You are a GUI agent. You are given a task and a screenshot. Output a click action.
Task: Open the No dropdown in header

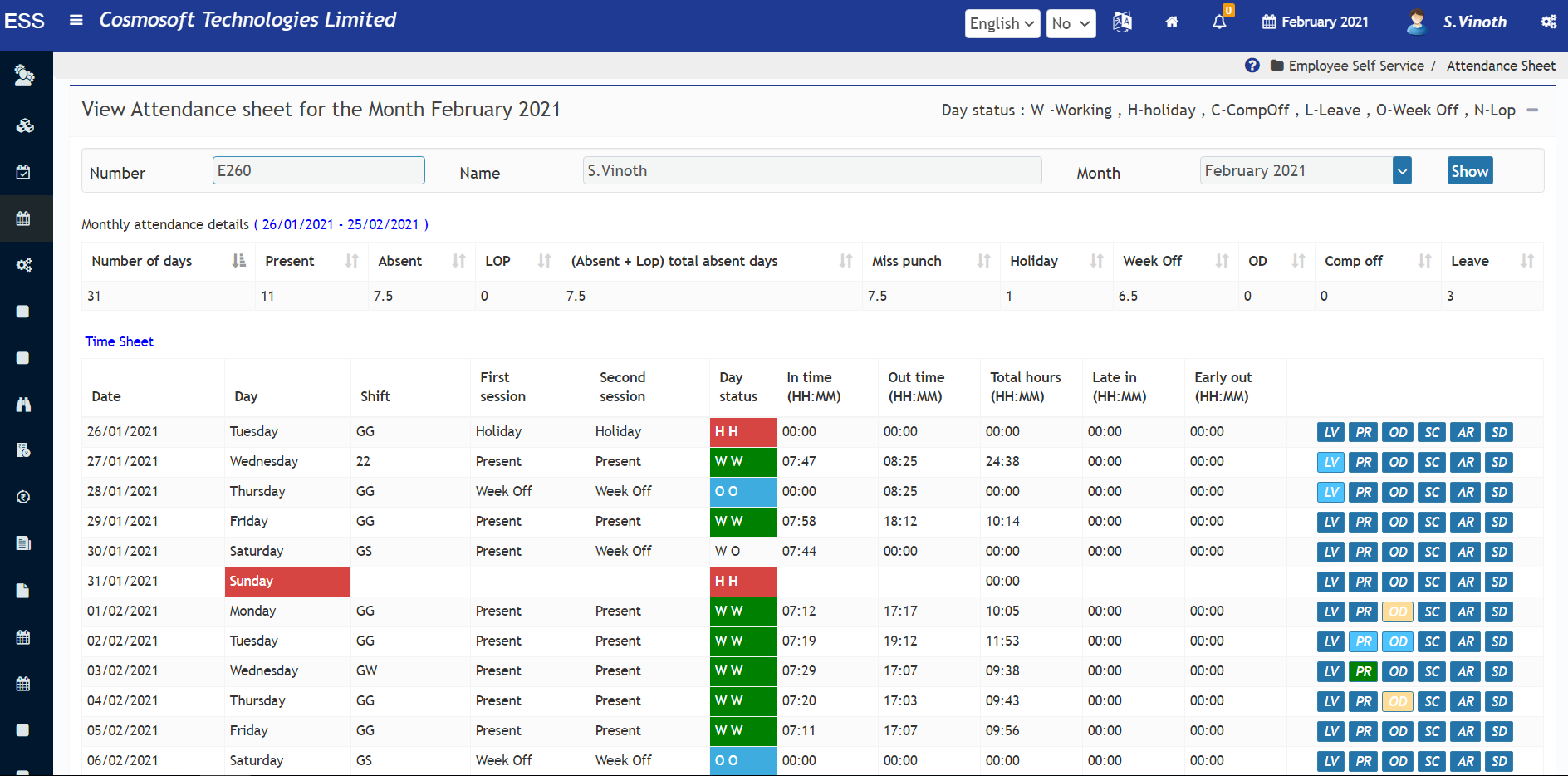point(1071,23)
